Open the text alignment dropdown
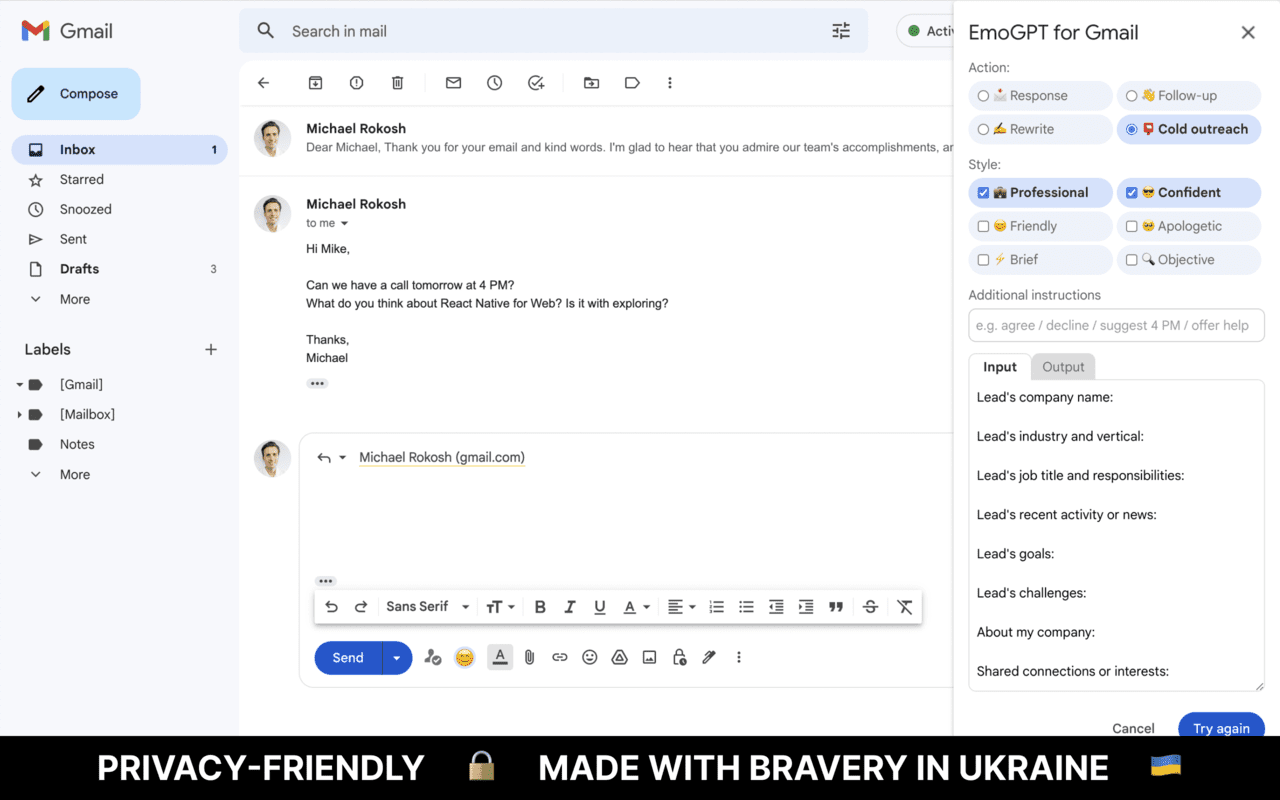 681,607
